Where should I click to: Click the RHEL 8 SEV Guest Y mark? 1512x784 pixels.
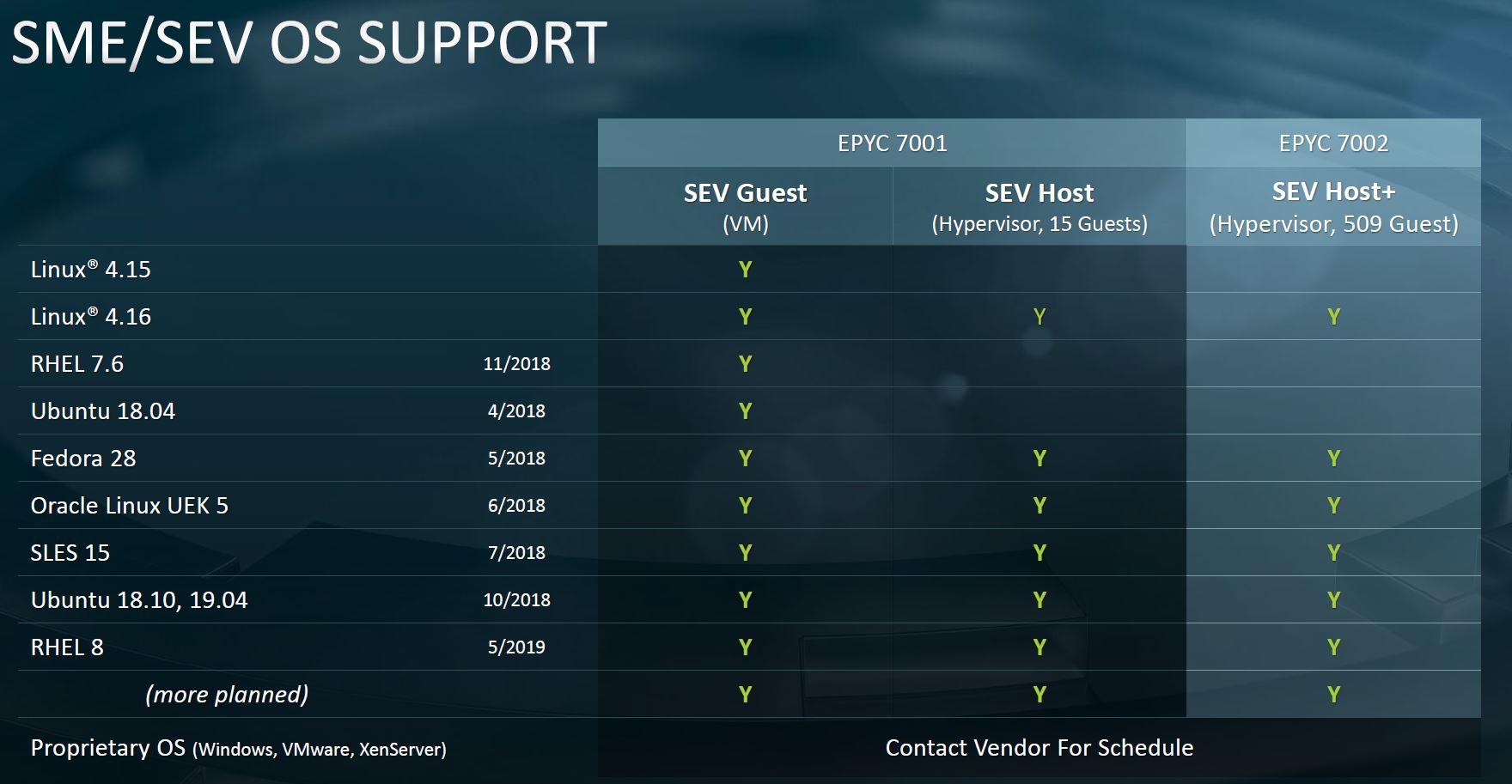[745, 647]
